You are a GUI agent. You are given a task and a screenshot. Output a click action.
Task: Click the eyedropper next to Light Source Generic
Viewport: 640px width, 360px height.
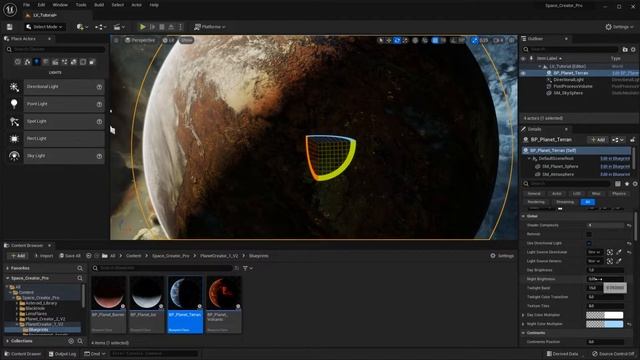[x=619, y=261]
